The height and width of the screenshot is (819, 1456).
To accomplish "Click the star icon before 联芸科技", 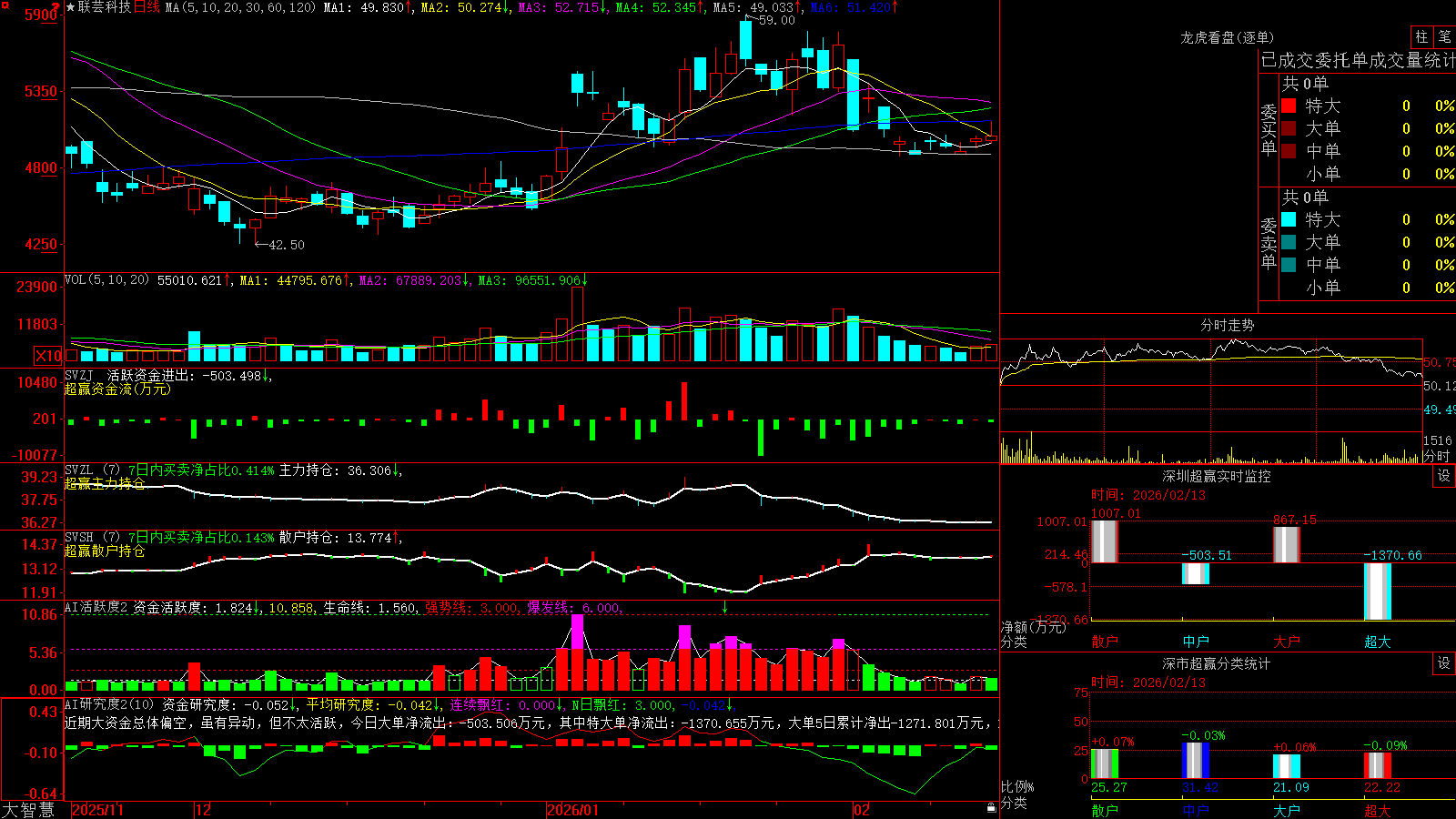I will pos(70,7).
